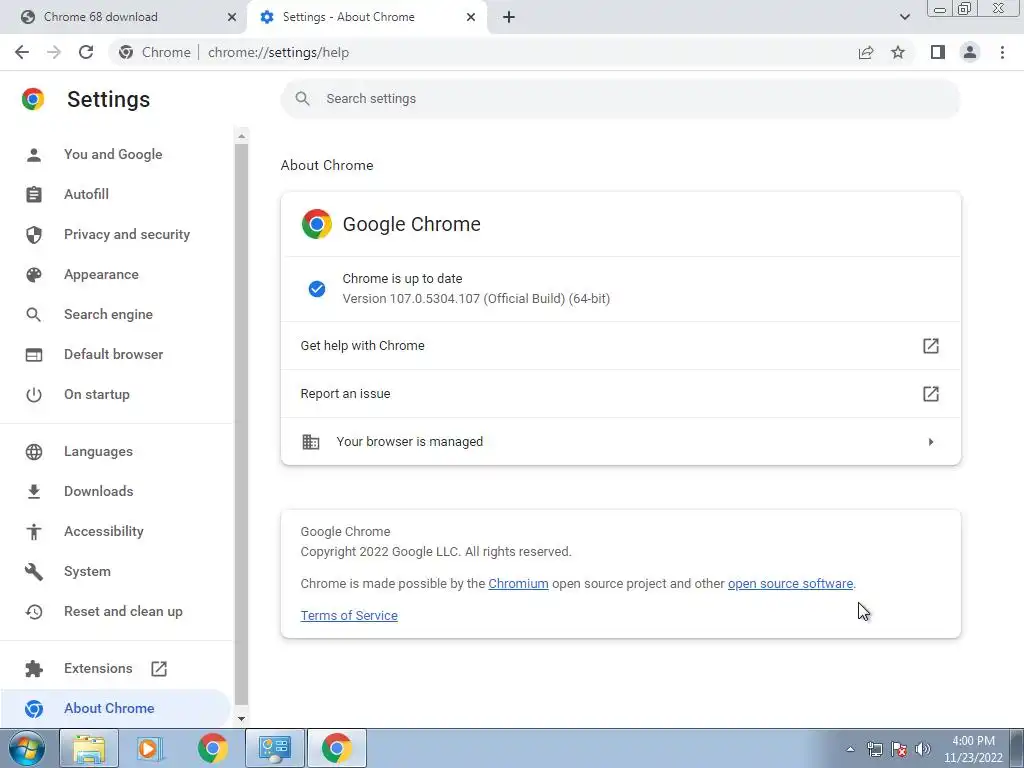Open the Terms of Service link
The width and height of the screenshot is (1024, 768).
click(x=349, y=615)
